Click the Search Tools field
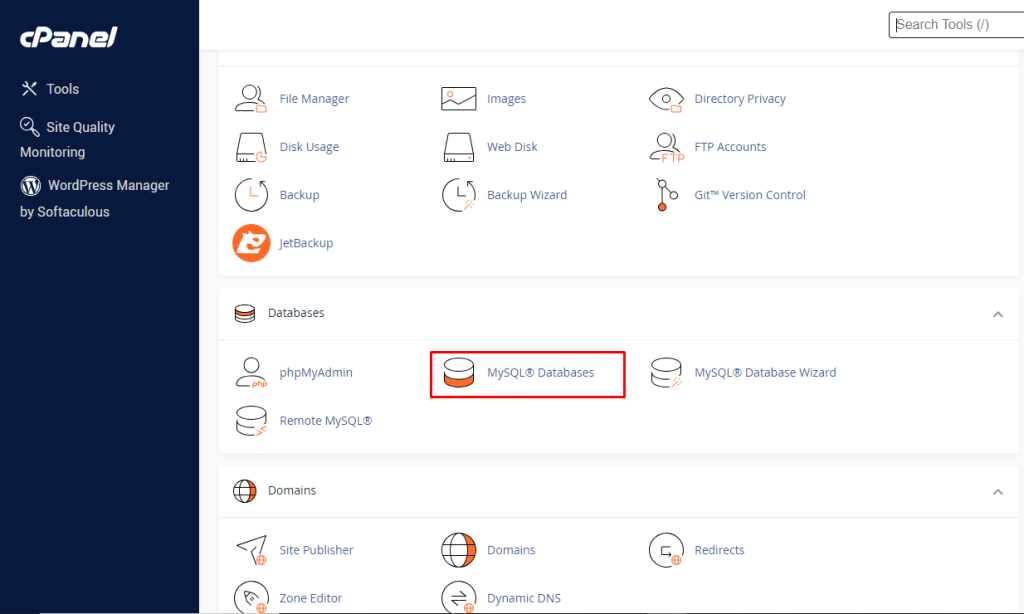 [956, 24]
